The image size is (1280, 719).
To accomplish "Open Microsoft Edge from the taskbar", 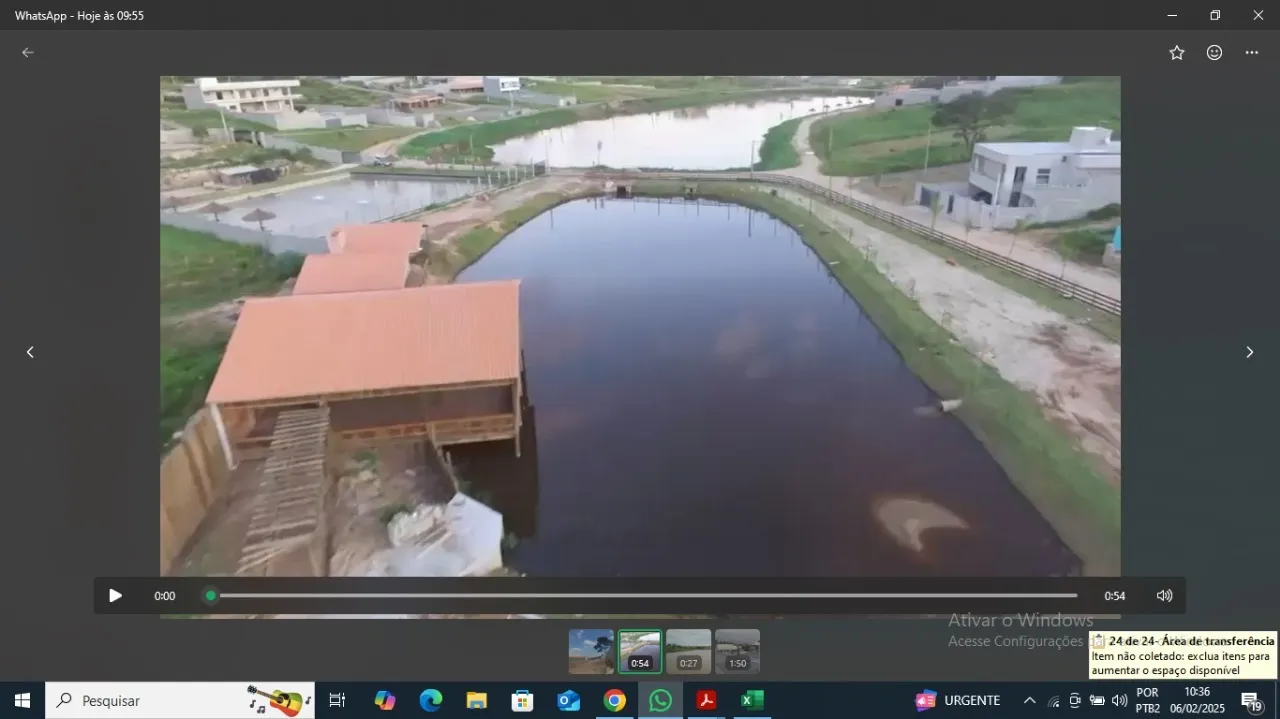I will click(431, 701).
